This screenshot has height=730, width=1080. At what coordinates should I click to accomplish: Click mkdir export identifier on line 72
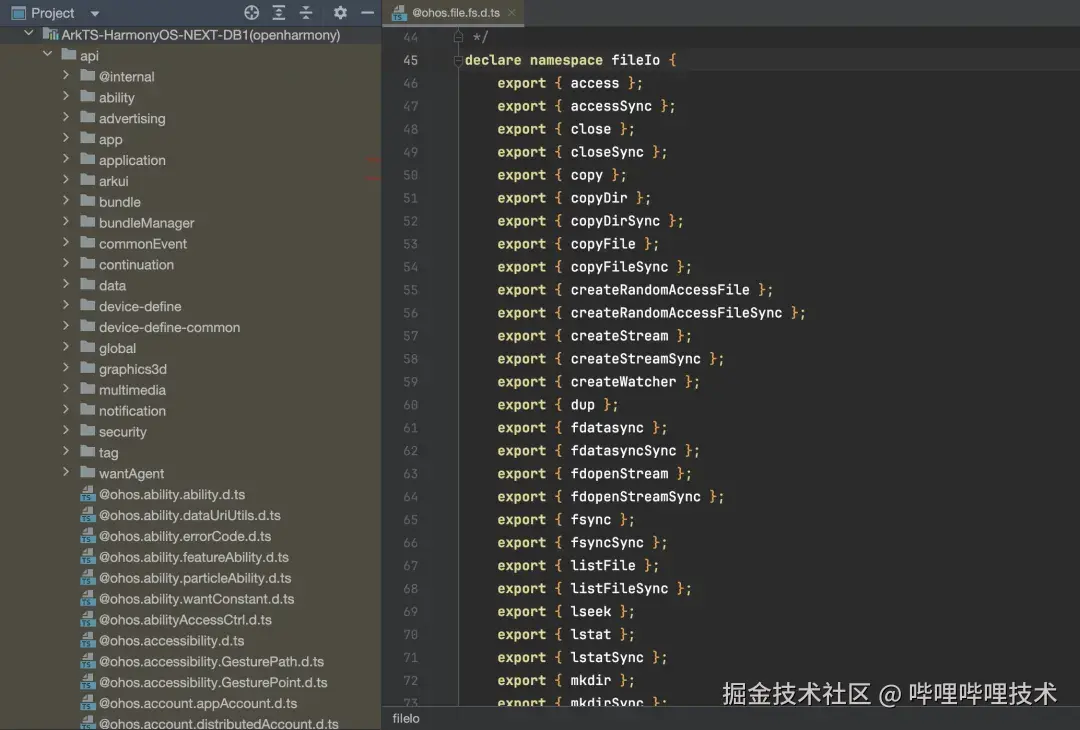point(590,680)
